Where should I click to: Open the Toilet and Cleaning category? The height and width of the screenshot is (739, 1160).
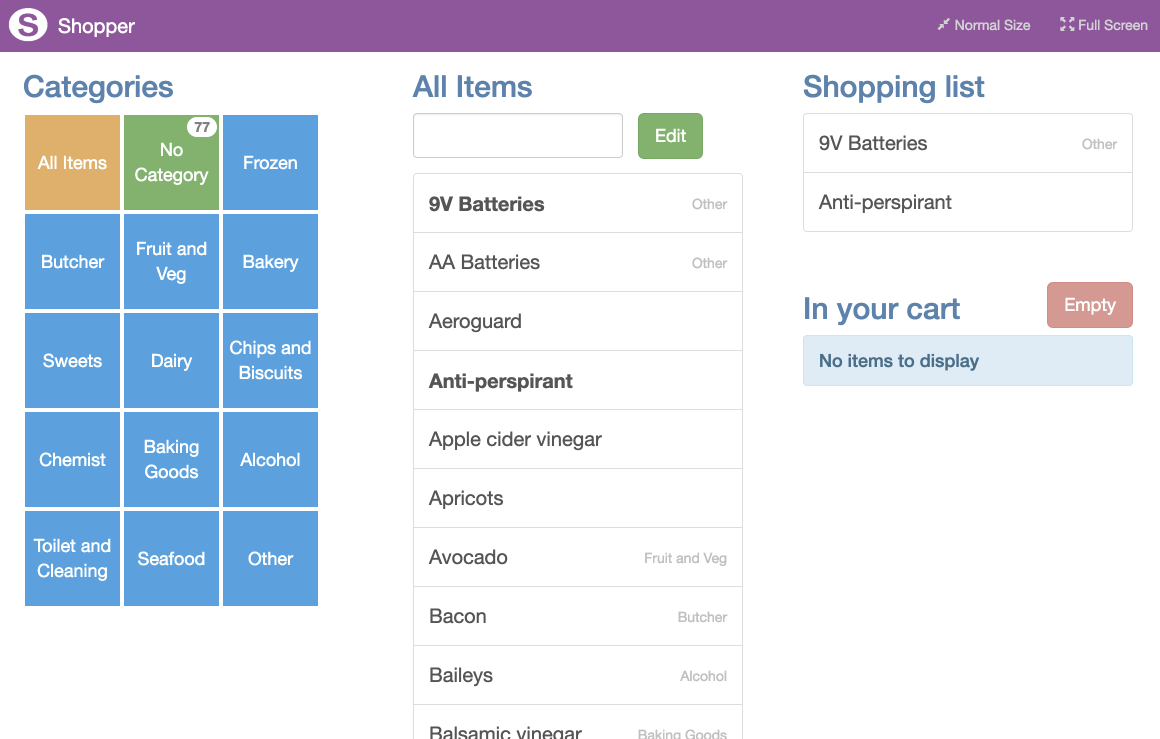[x=72, y=559]
